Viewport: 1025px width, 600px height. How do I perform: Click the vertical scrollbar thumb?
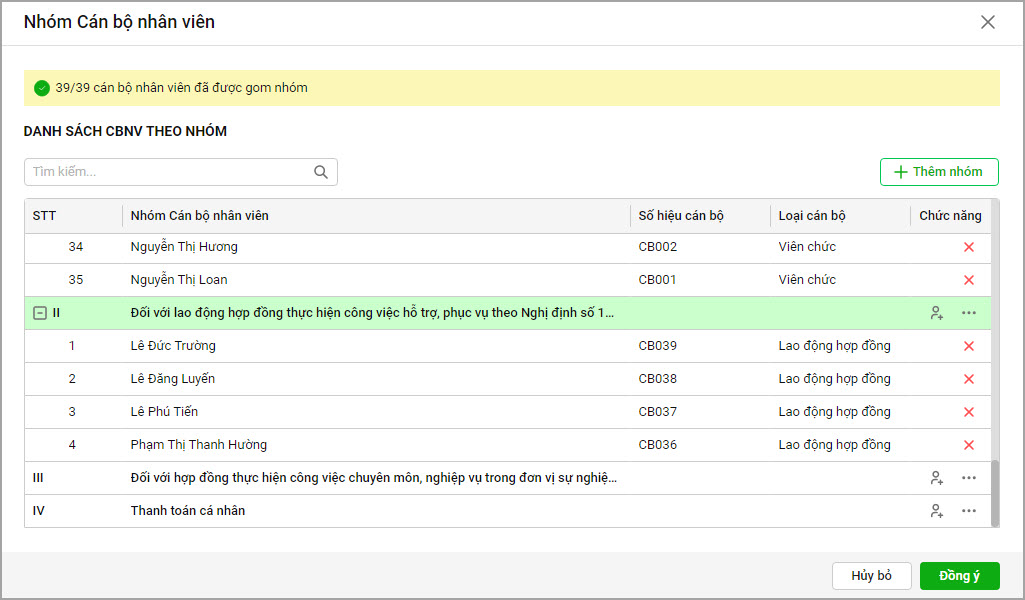point(994,492)
